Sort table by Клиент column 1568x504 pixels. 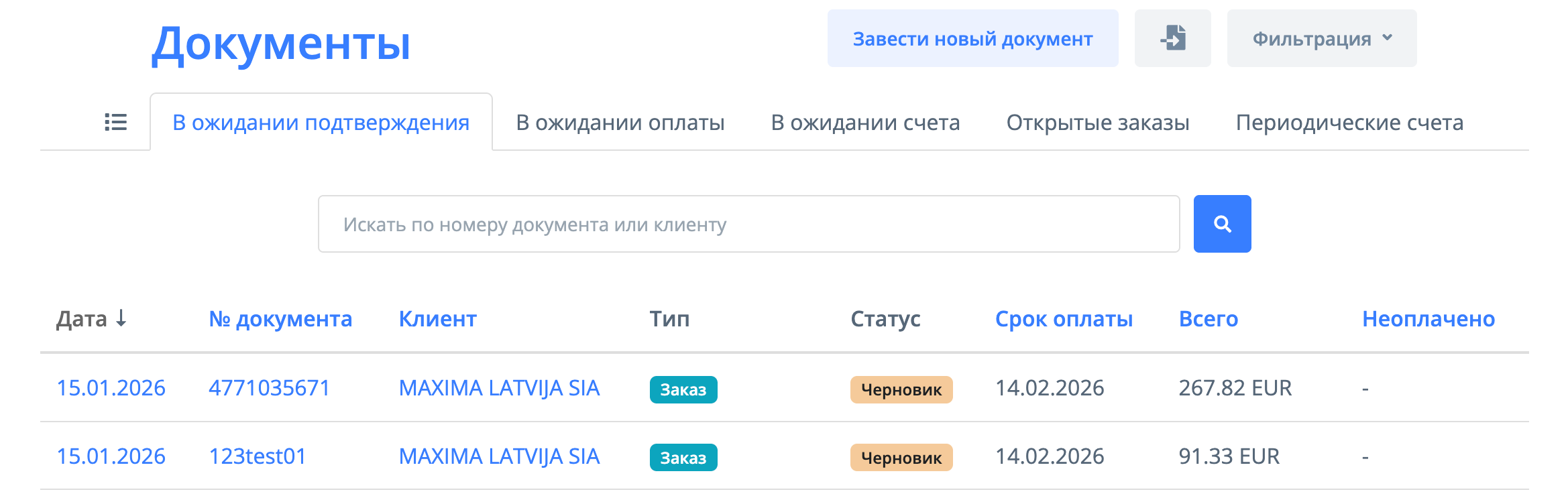437,319
